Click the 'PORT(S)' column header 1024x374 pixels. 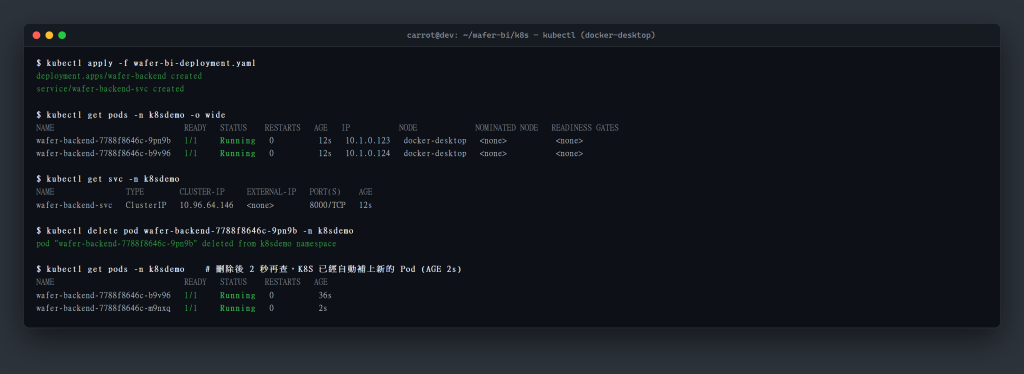tap(325, 192)
